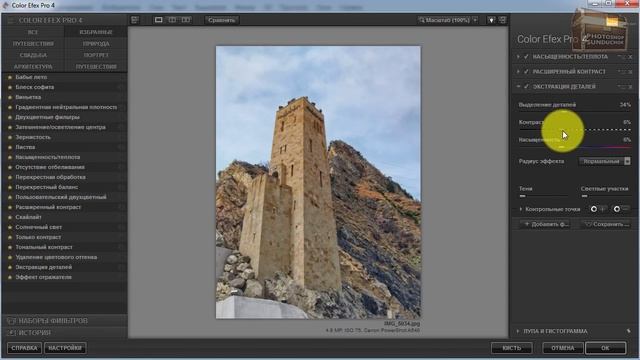Click the Выделение деталей slider track
The height and width of the screenshot is (360, 640).
coord(575,112)
